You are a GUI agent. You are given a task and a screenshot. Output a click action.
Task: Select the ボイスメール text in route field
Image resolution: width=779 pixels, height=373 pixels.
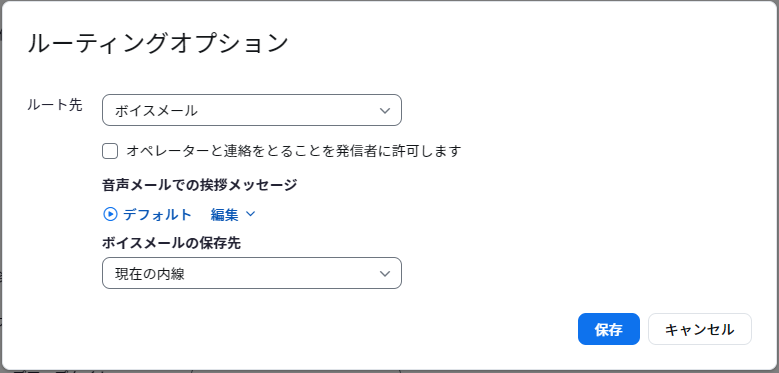pos(156,111)
